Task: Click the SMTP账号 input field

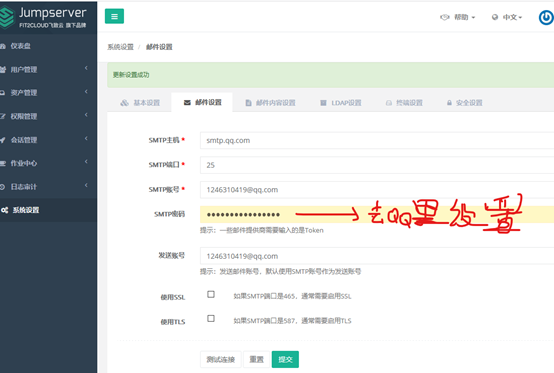Action: [x=377, y=190]
